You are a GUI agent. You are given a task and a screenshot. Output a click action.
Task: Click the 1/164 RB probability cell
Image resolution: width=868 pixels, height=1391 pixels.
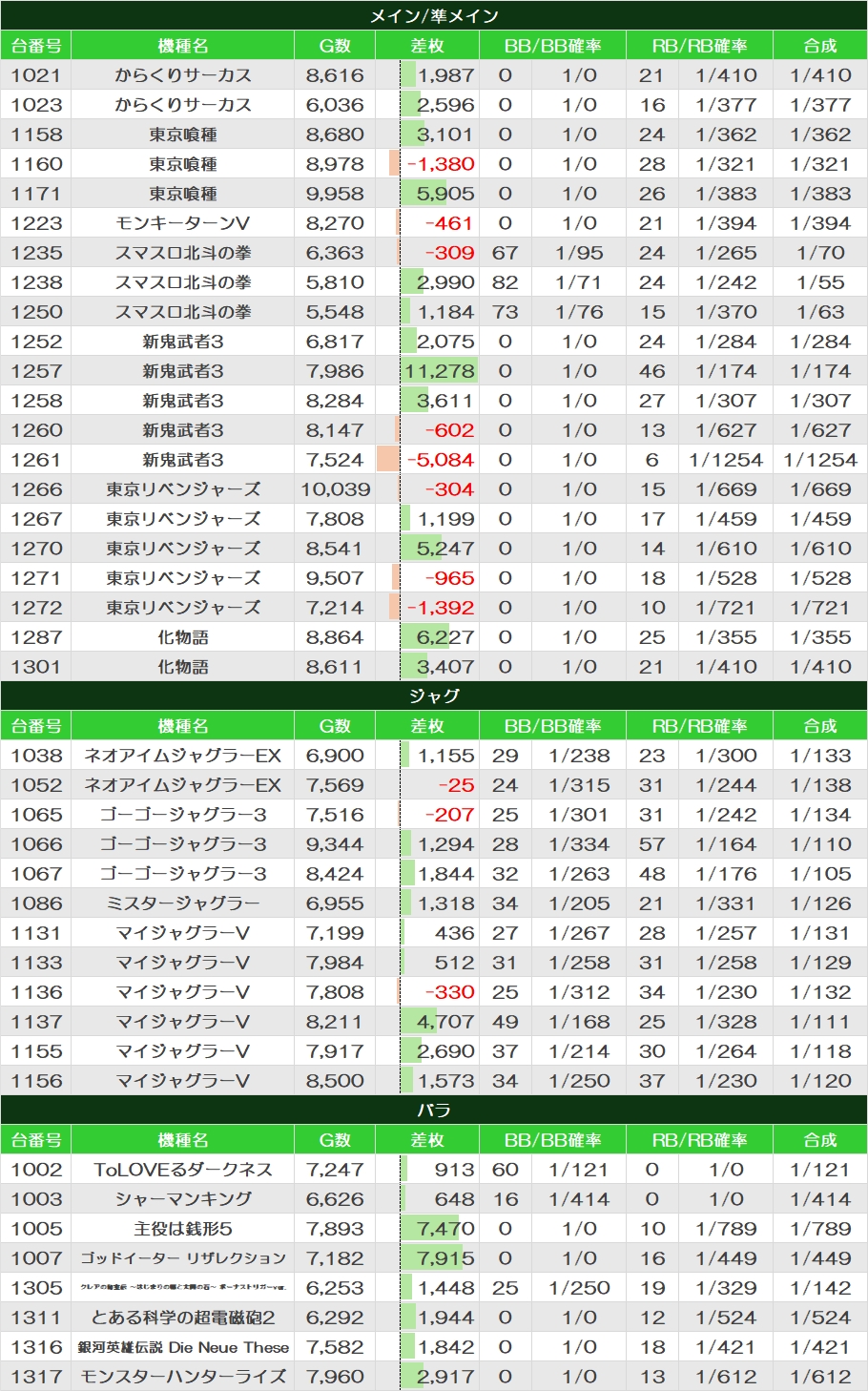click(726, 844)
